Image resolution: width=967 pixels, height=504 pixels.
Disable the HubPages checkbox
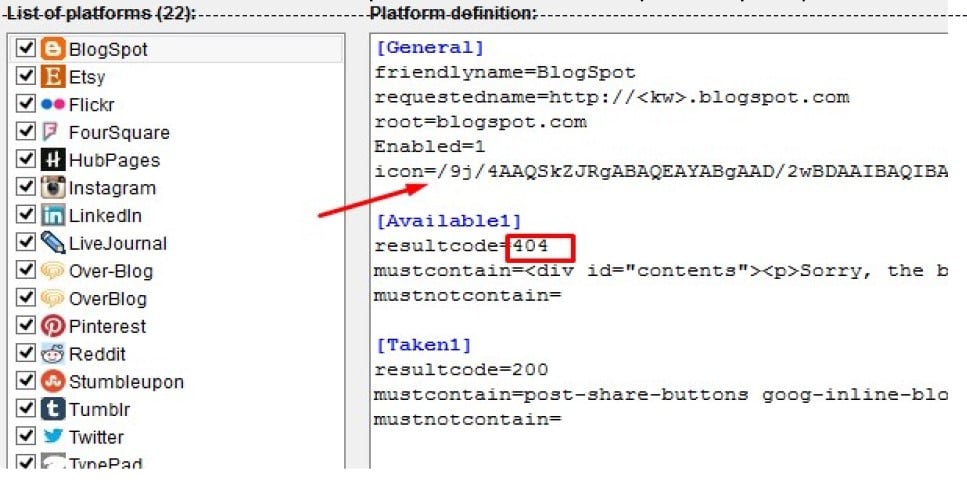25,159
